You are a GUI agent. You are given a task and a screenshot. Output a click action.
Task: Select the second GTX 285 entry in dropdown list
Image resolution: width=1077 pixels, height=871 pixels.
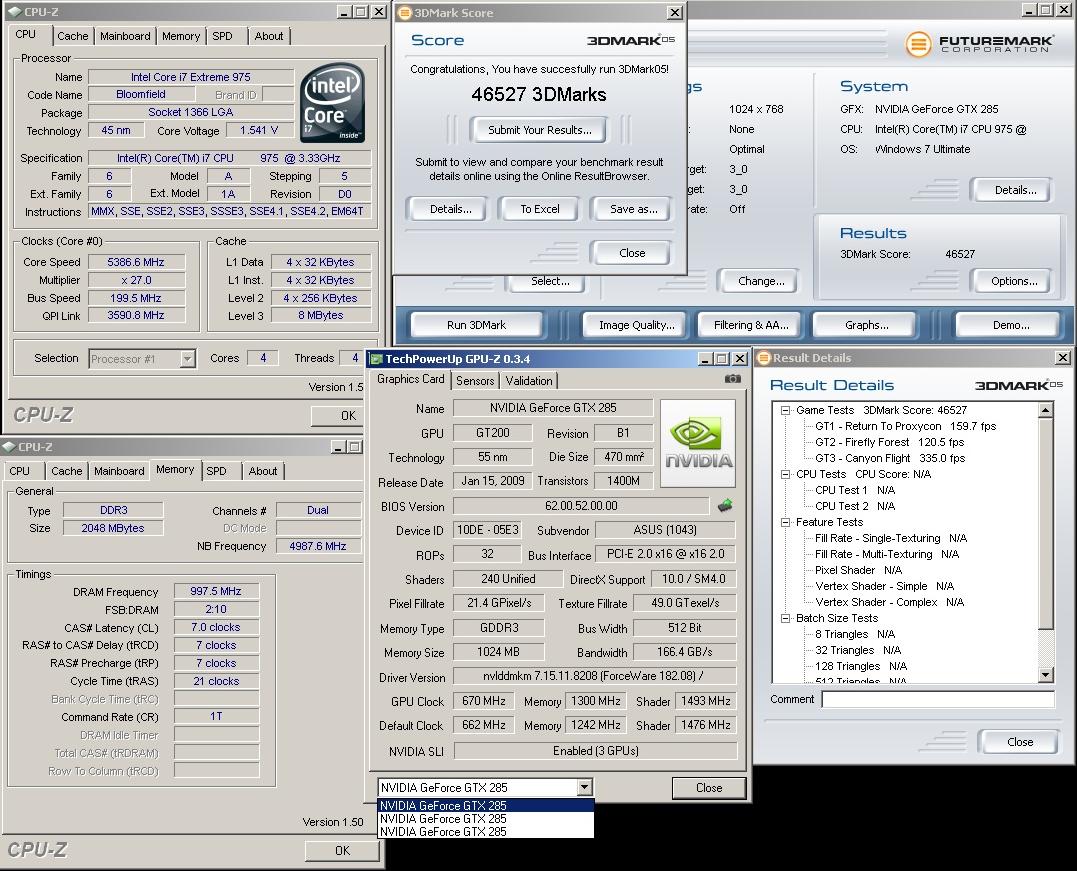(486, 819)
